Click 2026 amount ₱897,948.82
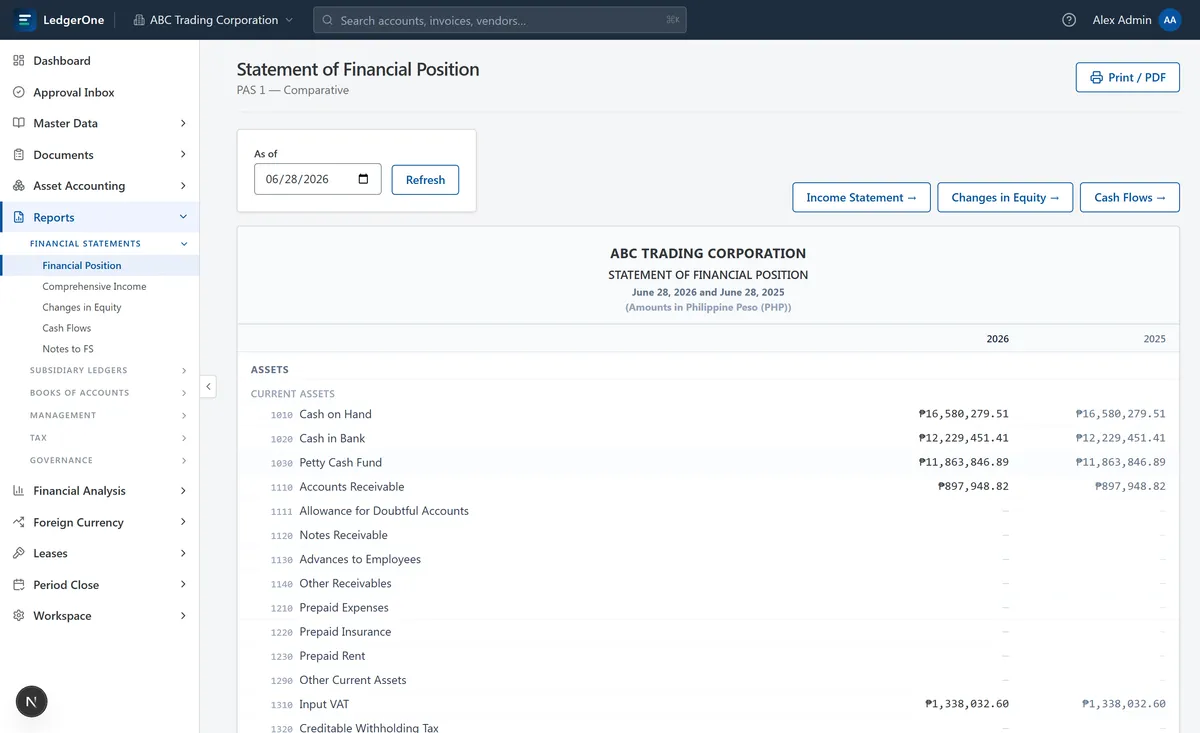 pos(973,487)
